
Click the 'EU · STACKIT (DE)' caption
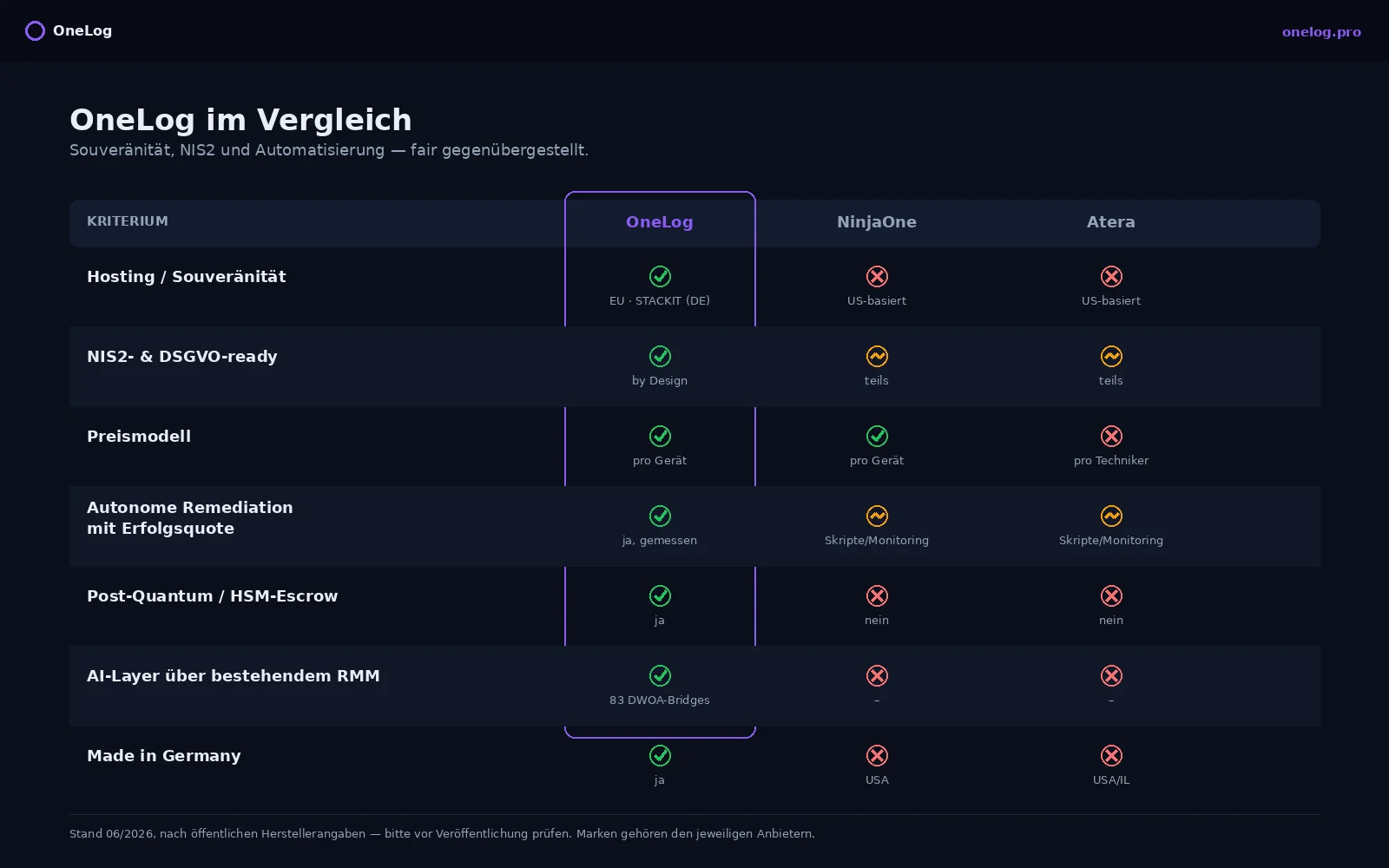[x=660, y=301]
